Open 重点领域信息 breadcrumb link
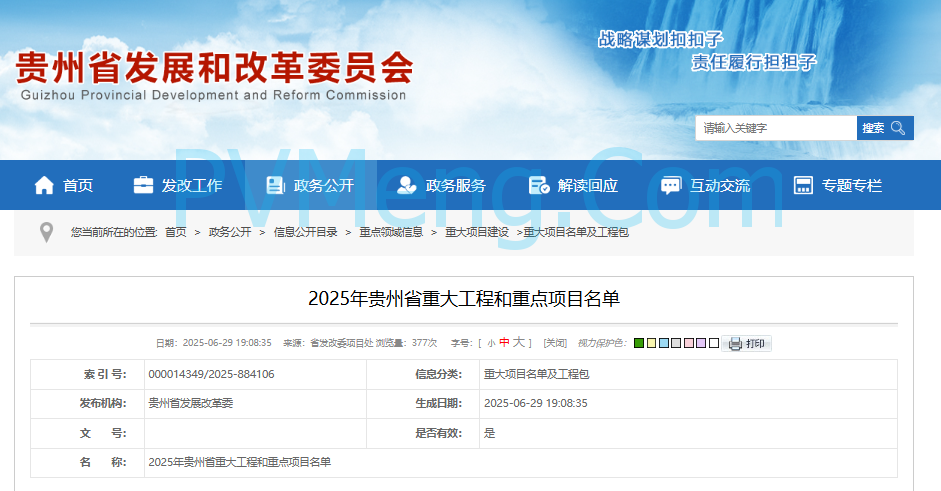The height and width of the screenshot is (491, 941). pyautogui.click(x=391, y=232)
